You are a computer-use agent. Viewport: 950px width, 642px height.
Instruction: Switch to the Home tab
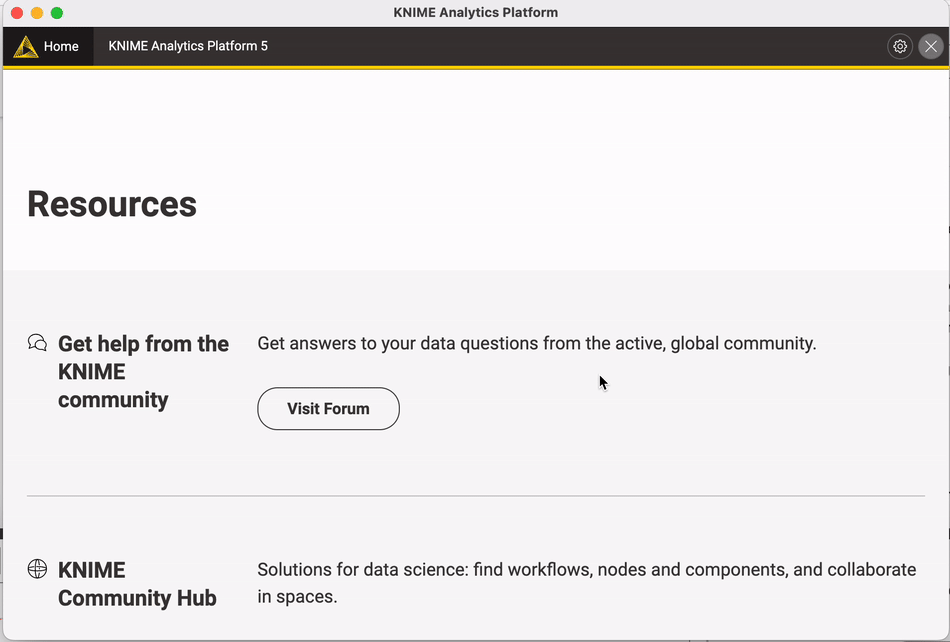point(48,47)
